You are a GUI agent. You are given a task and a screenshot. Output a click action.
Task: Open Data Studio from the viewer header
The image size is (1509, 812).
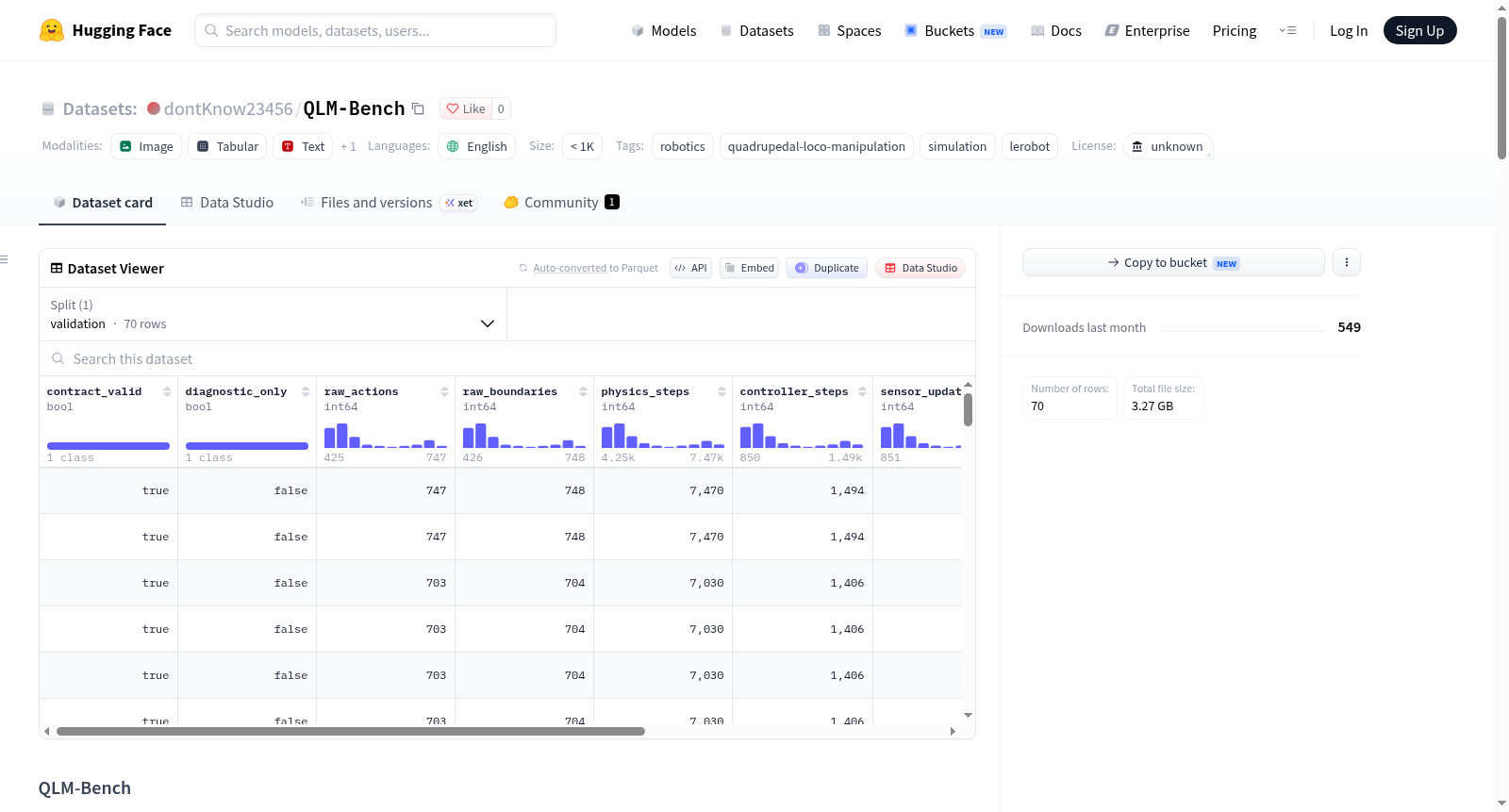[x=920, y=268]
